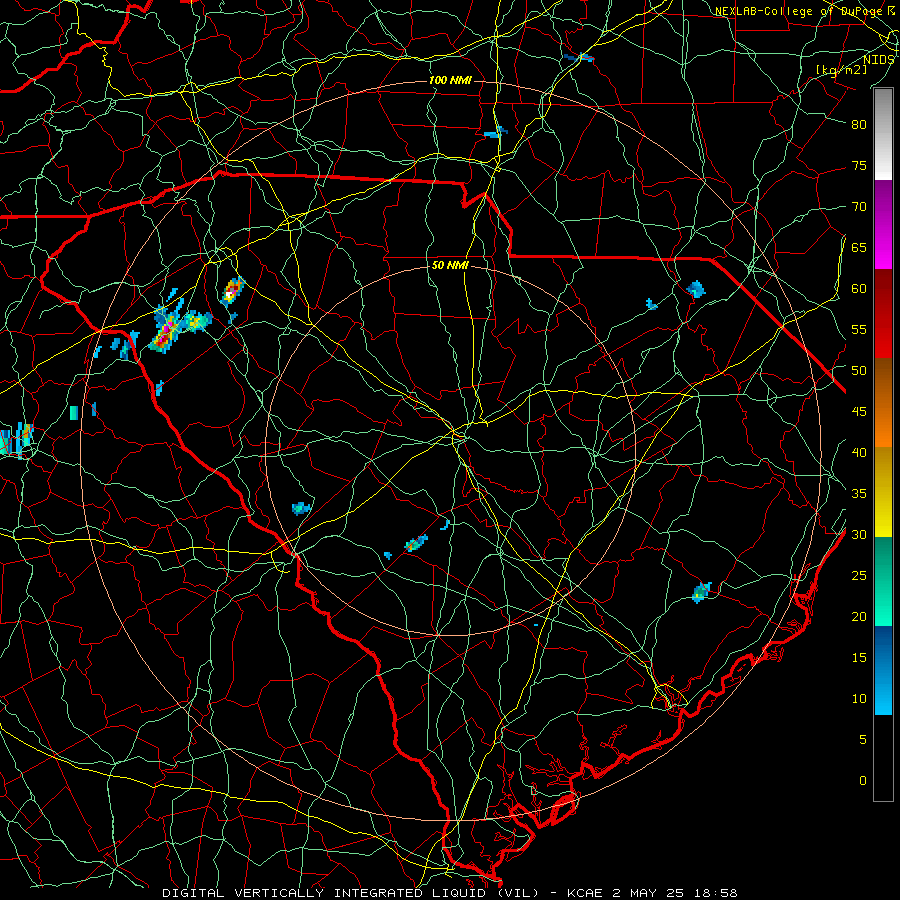Click the "35" value on the VIL scale
Viewport: 900px width, 900px height.
[x=859, y=494]
